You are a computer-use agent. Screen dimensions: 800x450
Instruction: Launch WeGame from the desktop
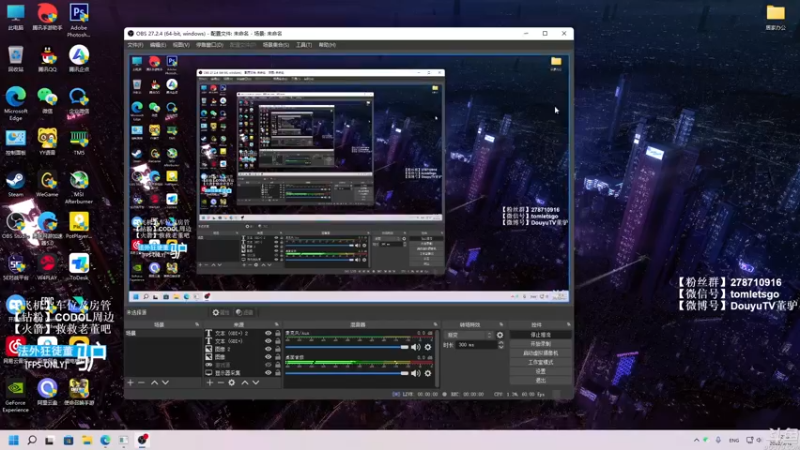click(x=47, y=185)
